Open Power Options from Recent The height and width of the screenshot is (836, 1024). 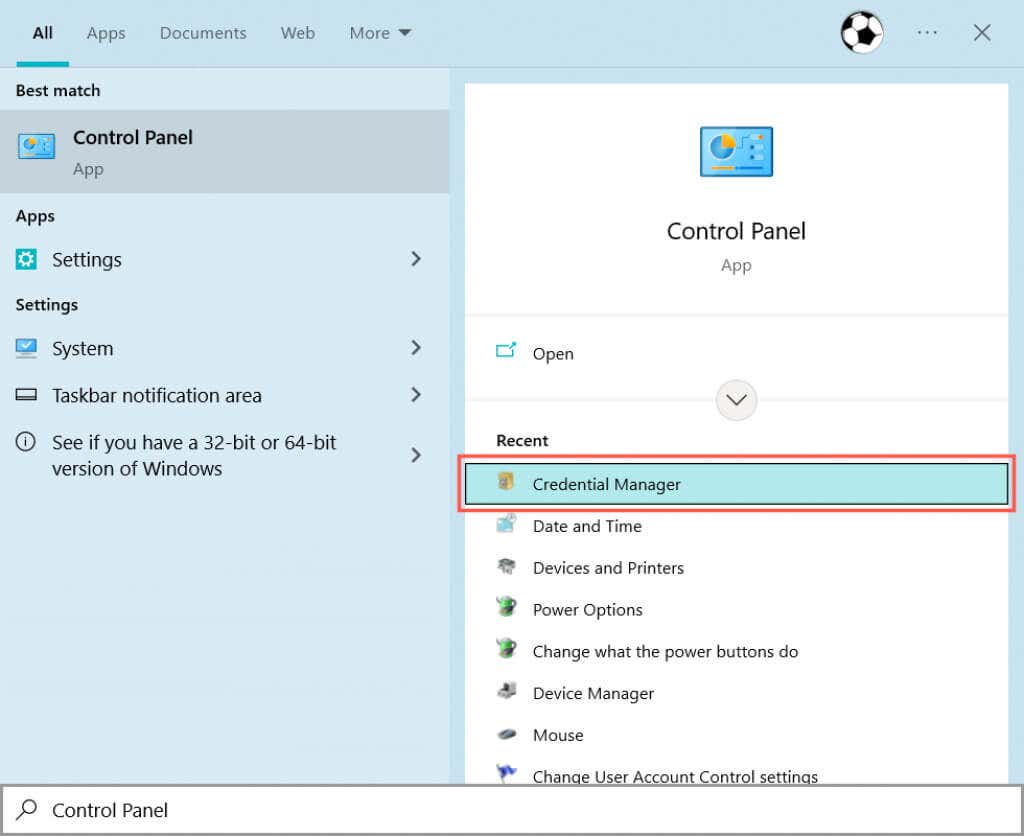point(736,609)
